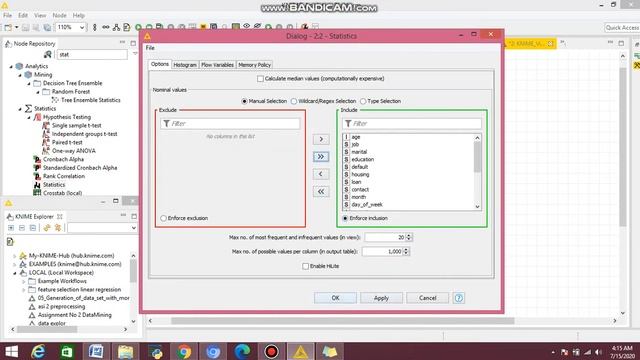Select the Tree Ensemble Statistics node
640x360 pixels.
tap(91, 100)
